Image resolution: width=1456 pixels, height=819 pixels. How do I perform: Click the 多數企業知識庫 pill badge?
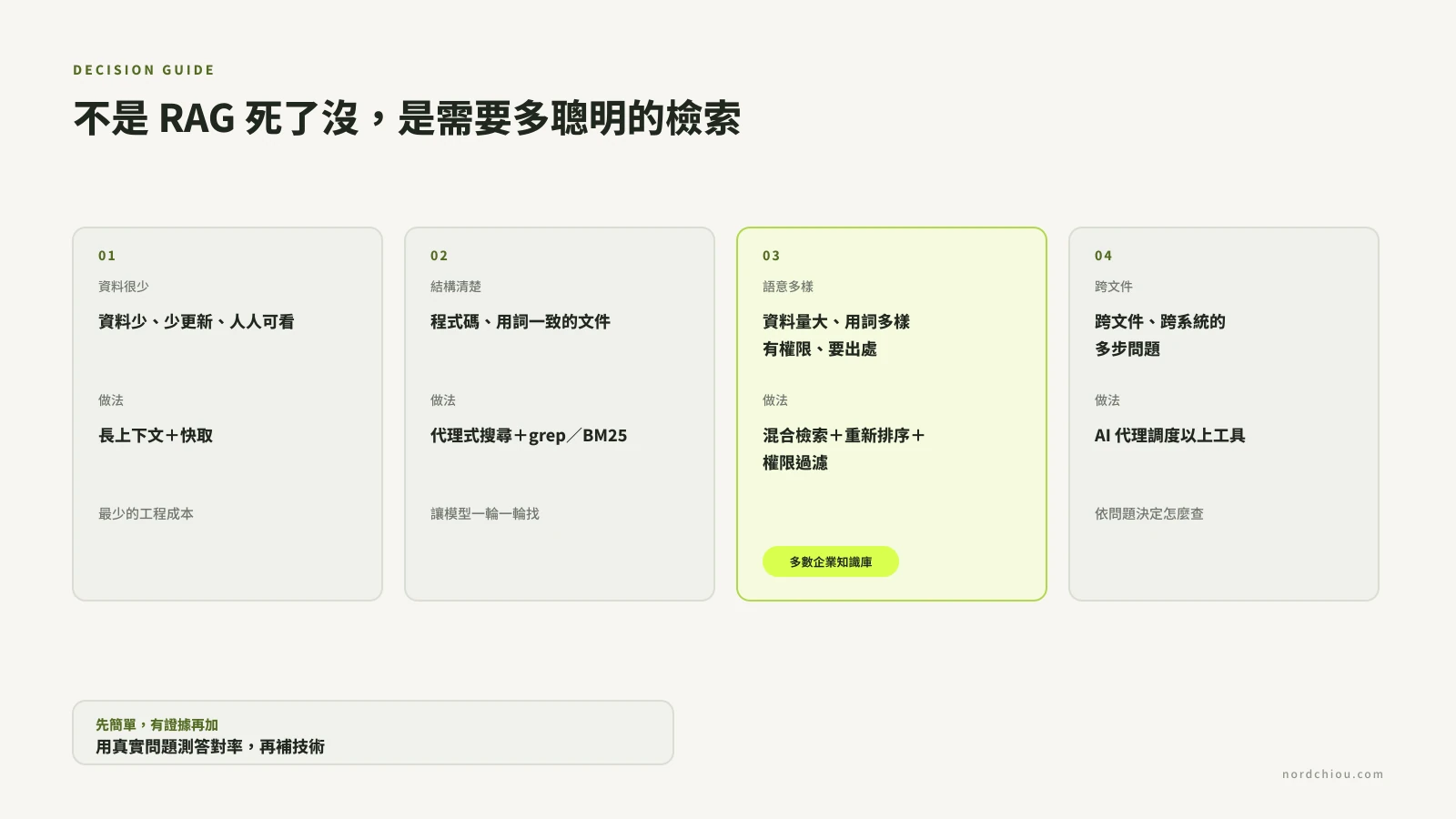(831, 561)
